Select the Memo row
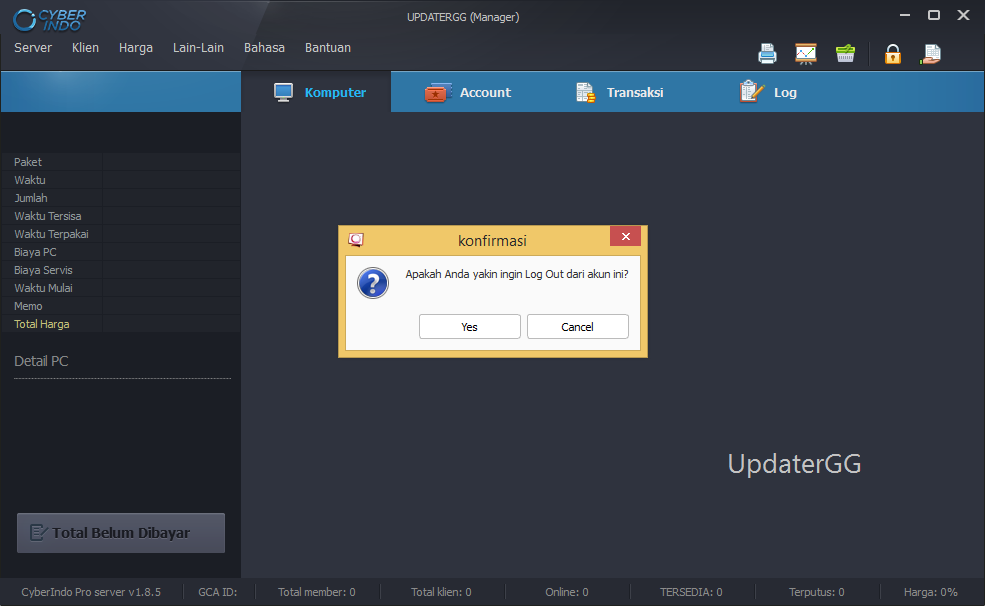The image size is (985, 606). [x=121, y=306]
